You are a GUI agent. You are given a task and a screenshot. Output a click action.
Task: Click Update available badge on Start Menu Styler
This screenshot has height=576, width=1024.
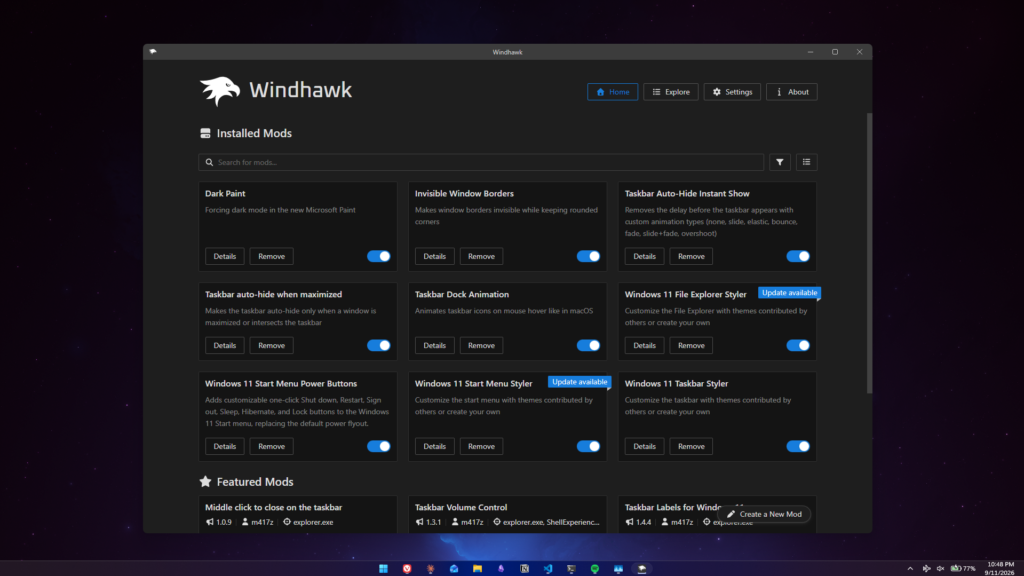point(579,382)
